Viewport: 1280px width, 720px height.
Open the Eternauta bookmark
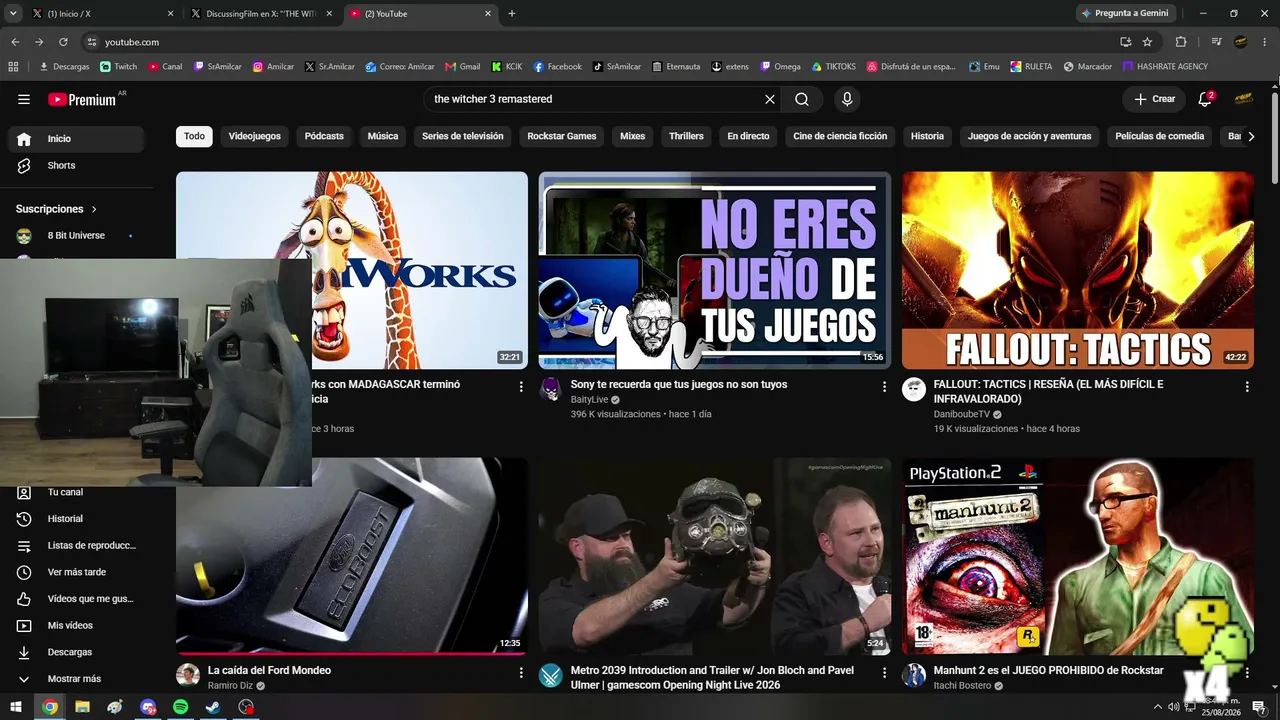pyautogui.click(x=676, y=67)
